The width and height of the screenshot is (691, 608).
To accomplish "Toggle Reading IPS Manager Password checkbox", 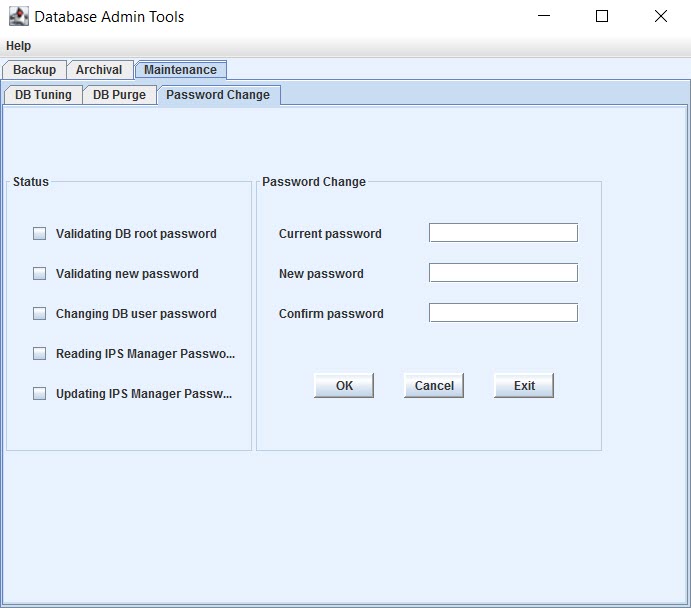I will [39, 353].
